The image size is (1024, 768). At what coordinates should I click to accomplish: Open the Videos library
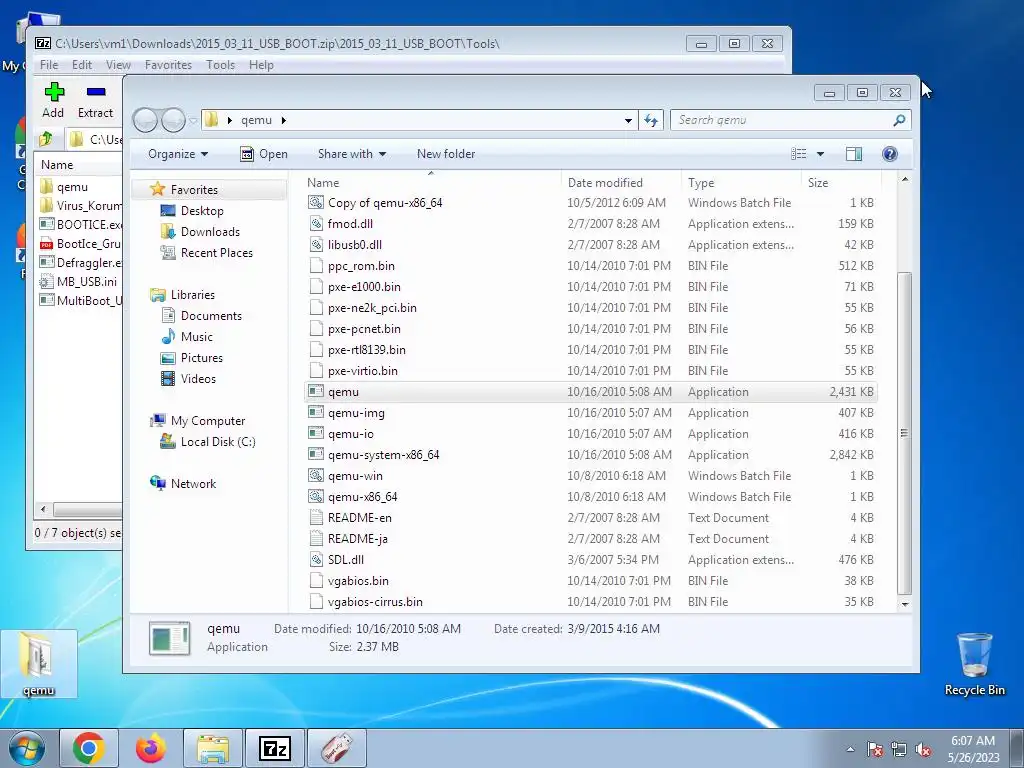pyautogui.click(x=198, y=379)
